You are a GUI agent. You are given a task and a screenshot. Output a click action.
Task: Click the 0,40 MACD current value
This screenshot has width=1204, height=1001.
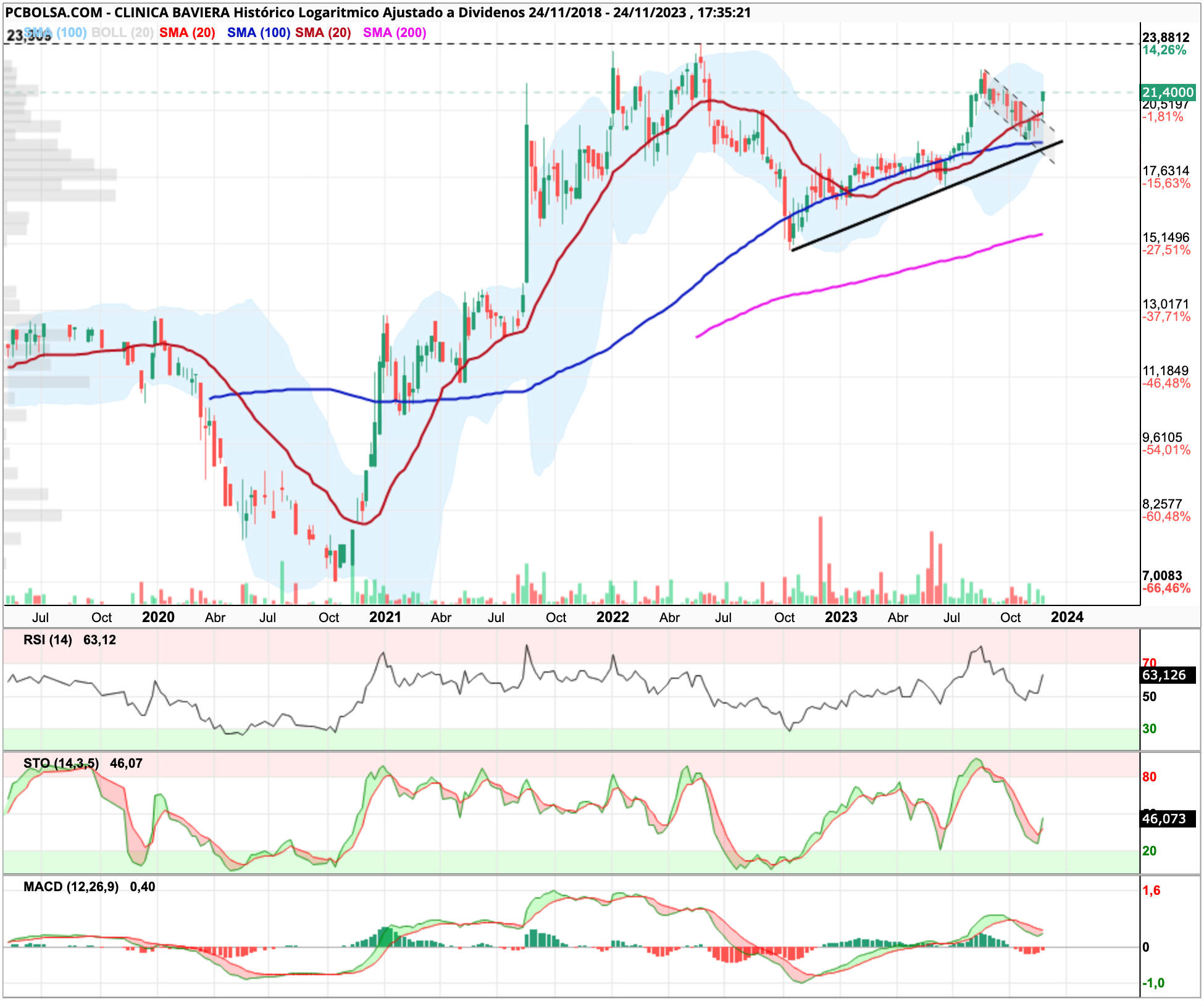point(143,887)
